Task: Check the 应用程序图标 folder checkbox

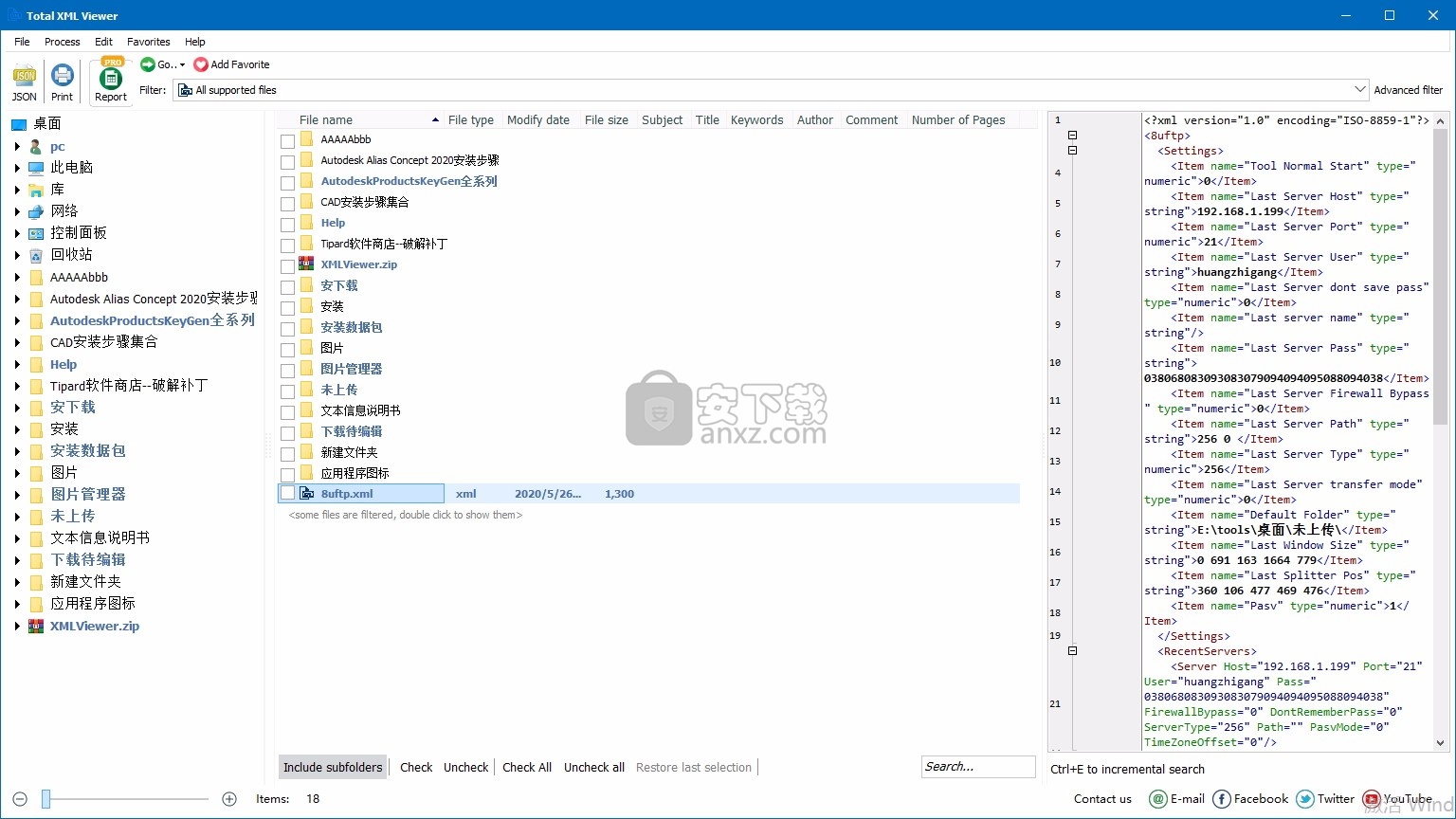Action: (287, 474)
